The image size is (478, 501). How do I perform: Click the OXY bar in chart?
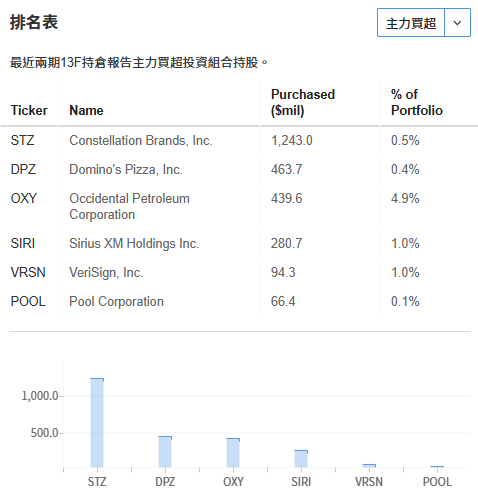[233, 453]
